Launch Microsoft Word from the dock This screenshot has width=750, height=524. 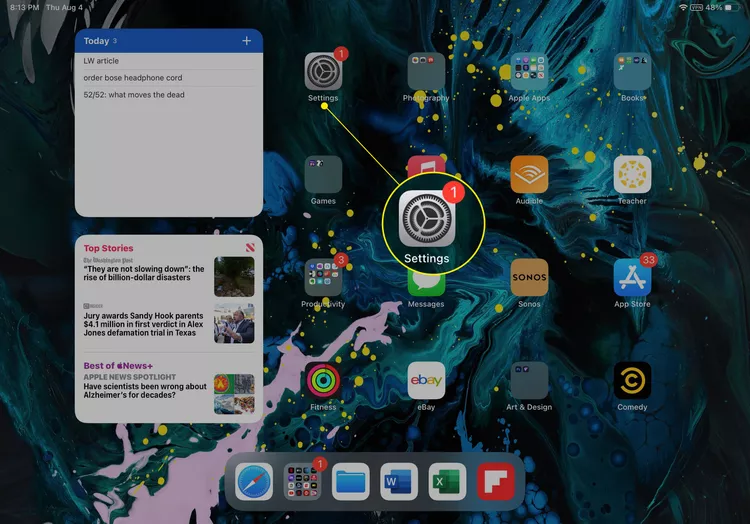click(399, 481)
